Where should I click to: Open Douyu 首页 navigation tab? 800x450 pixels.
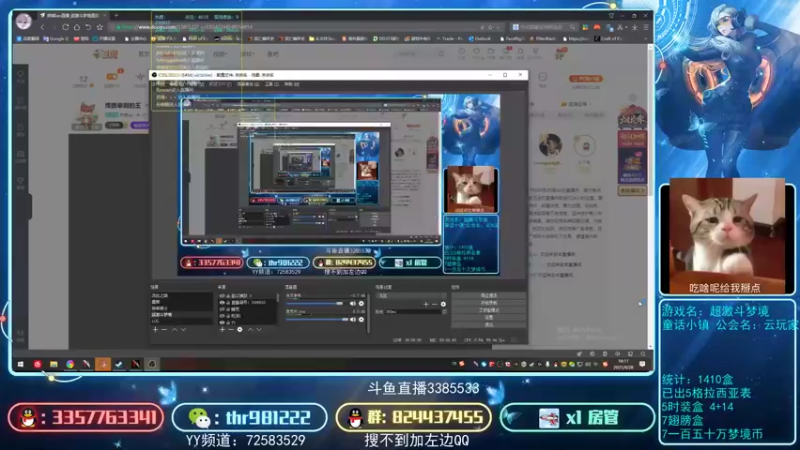(x=144, y=54)
